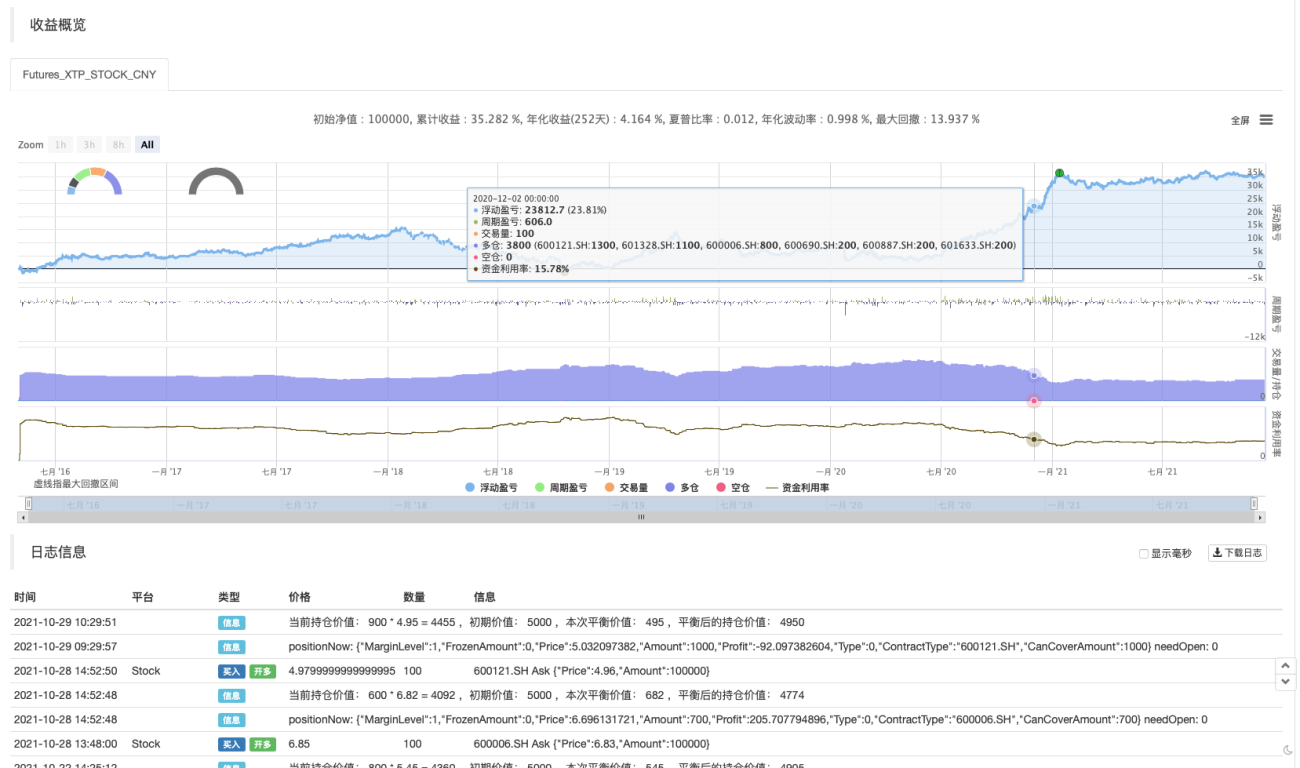This screenshot has height=768, width=1300.
Task: Click the right handle of navigator range
Action: click(1254, 504)
